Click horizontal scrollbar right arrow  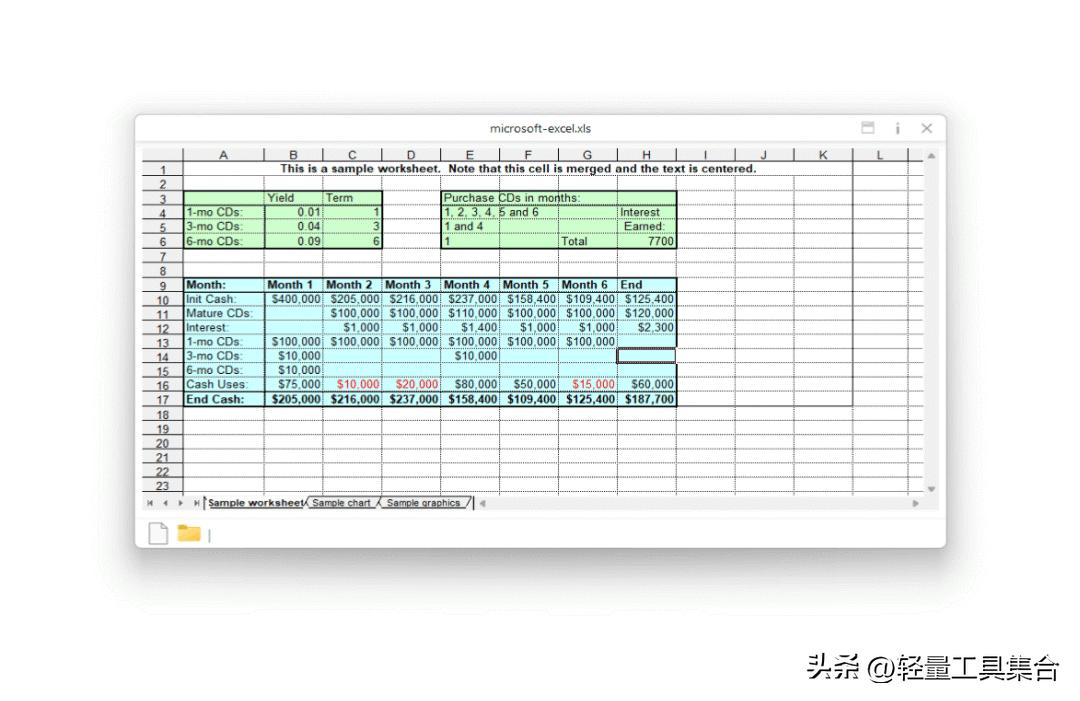[x=915, y=503]
